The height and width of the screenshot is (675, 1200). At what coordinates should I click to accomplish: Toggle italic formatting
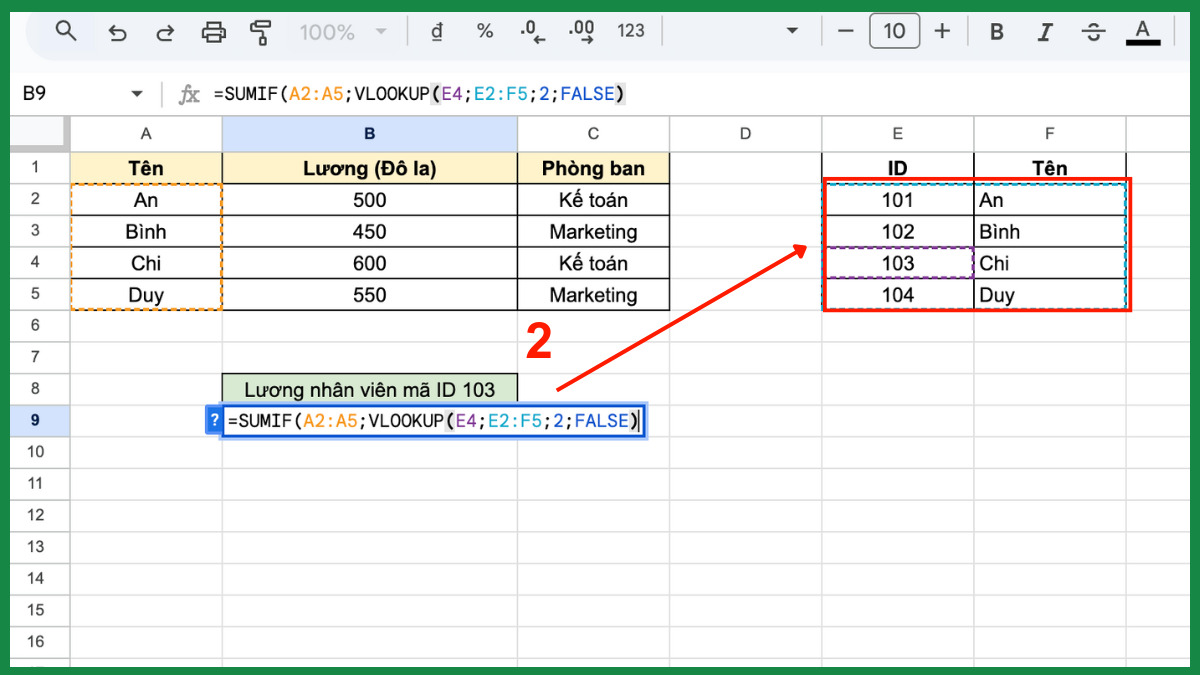click(x=1045, y=32)
